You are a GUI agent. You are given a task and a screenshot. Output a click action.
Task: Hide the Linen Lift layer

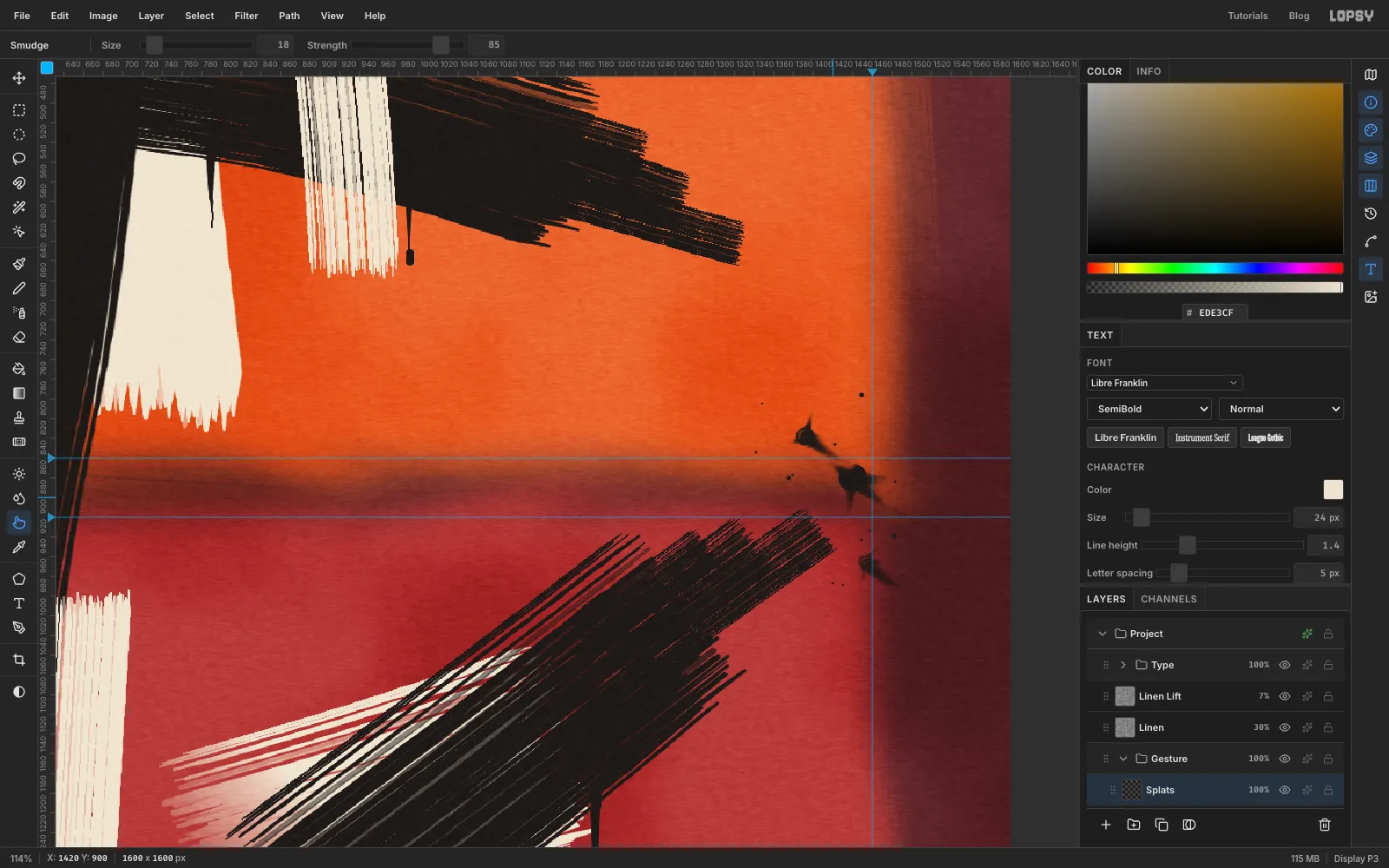click(1285, 696)
